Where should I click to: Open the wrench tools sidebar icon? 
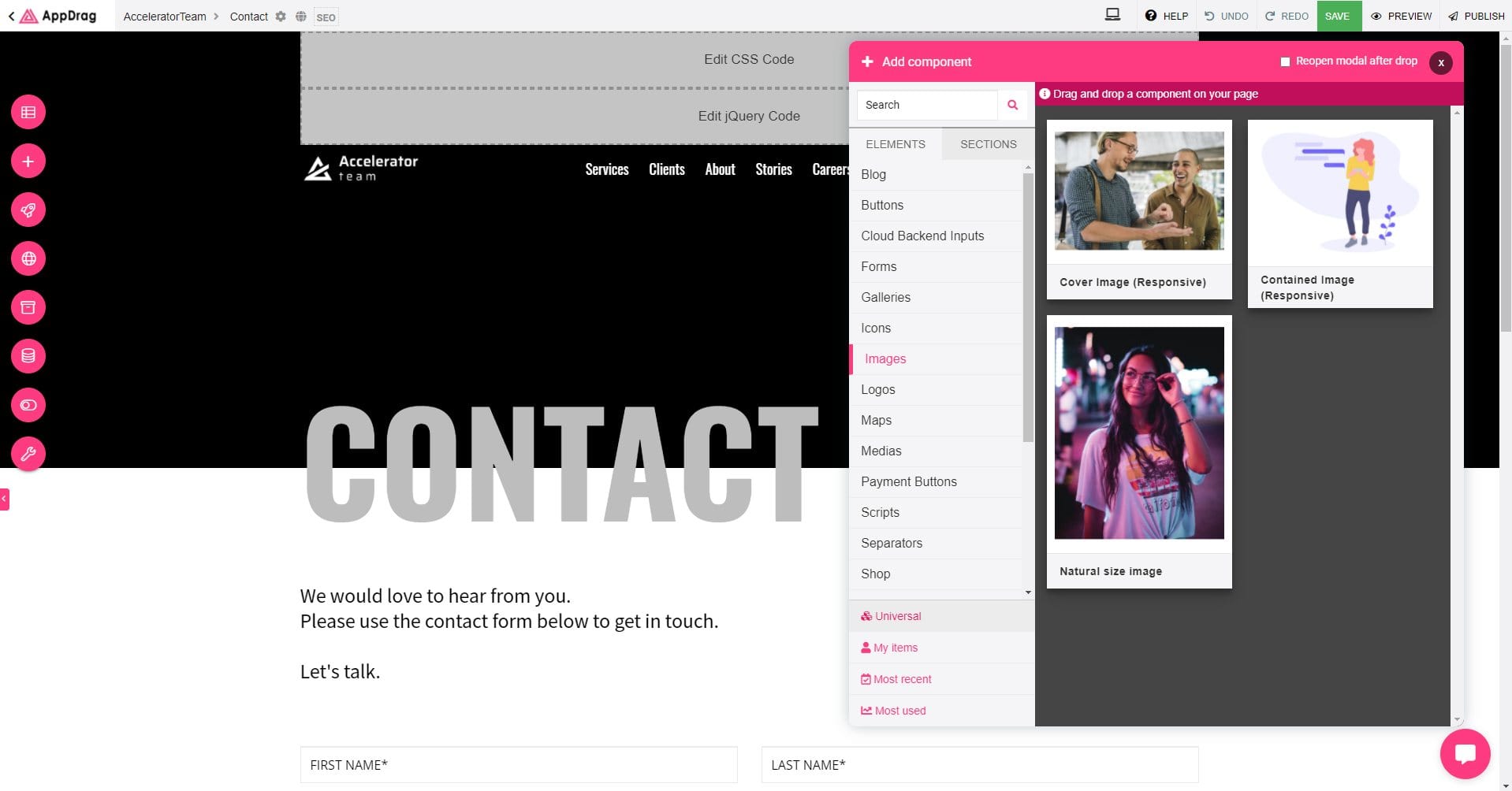click(28, 454)
